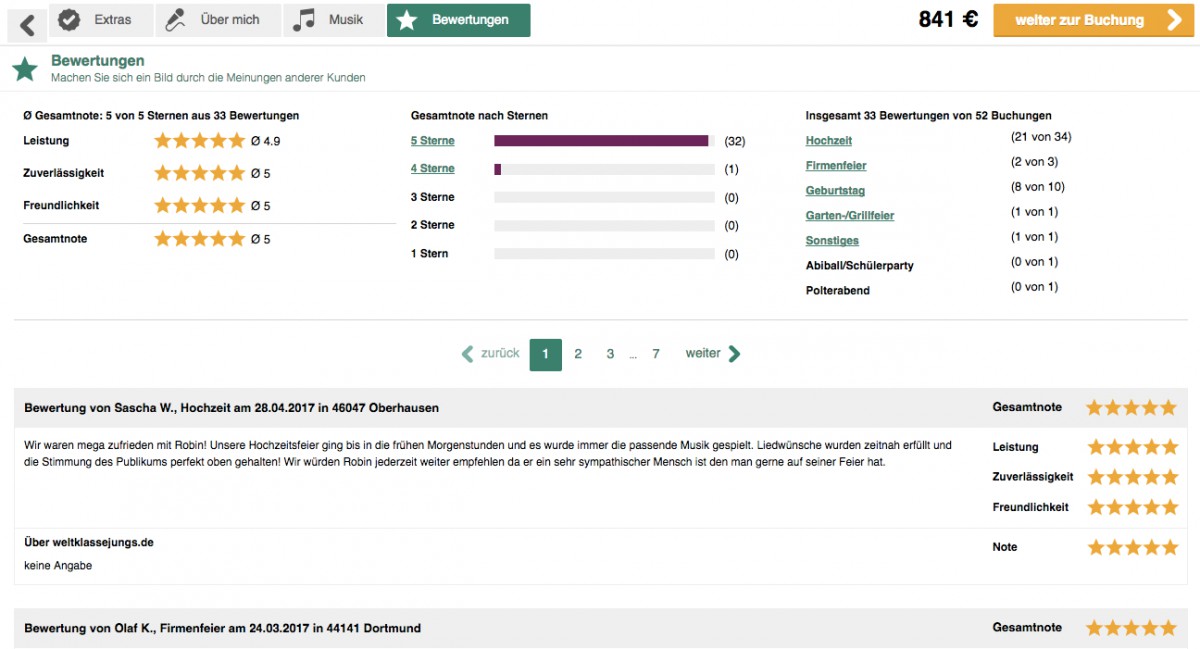Viewport: 1200px width, 649px height.
Task: Filter reviews by 4 Sterne link
Action: [432, 169]
